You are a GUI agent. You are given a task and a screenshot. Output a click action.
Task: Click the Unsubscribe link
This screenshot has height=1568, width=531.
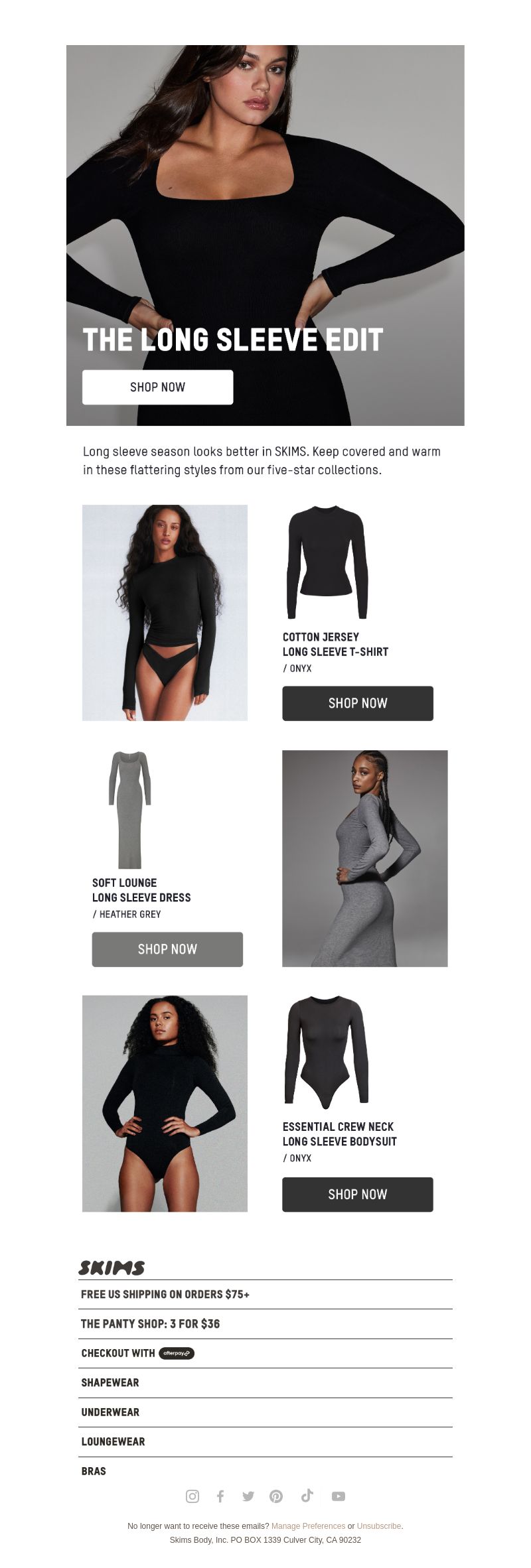[x=379, y=1526]
